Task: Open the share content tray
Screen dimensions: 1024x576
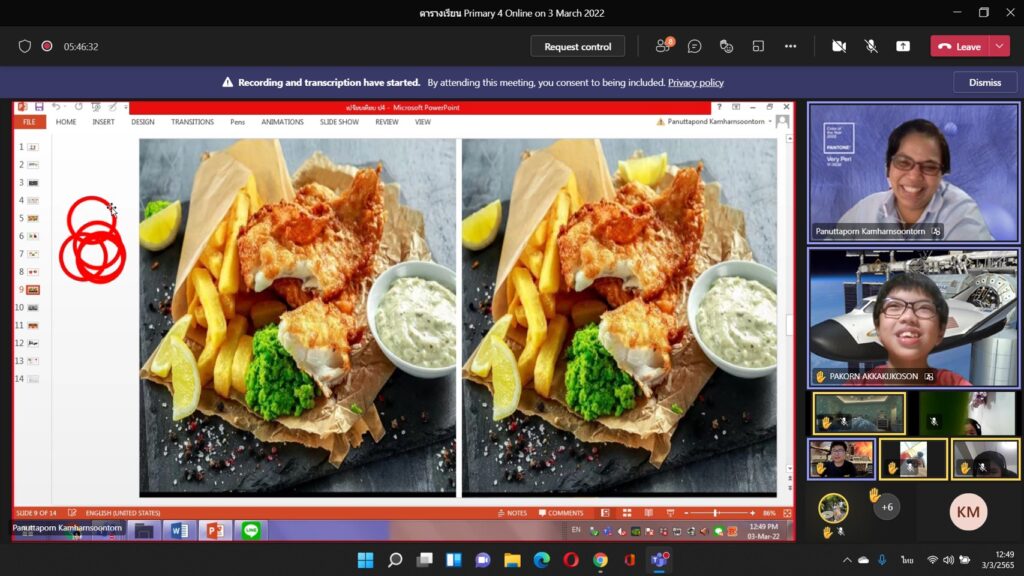Action: (x=903, y=46)
